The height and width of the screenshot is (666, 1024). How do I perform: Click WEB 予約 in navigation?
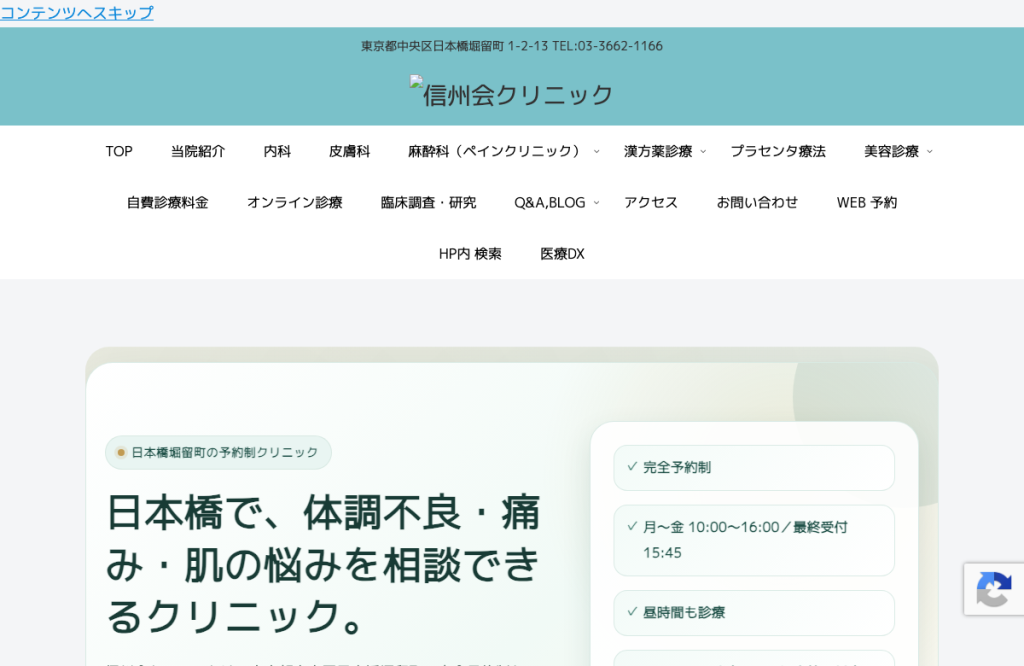[x=867, y=202]
